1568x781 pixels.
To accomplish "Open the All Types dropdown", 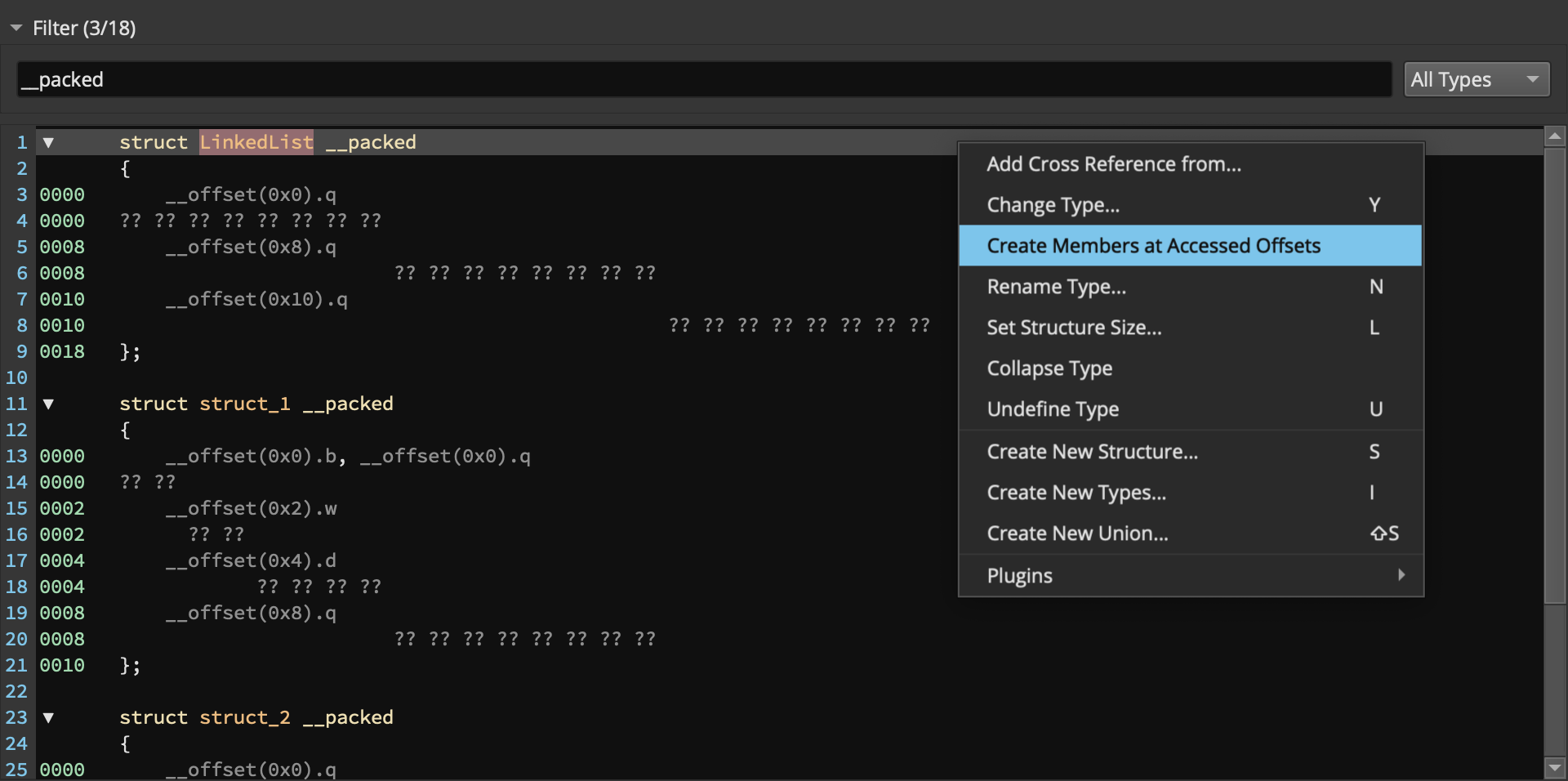I will coord(1476,80).
